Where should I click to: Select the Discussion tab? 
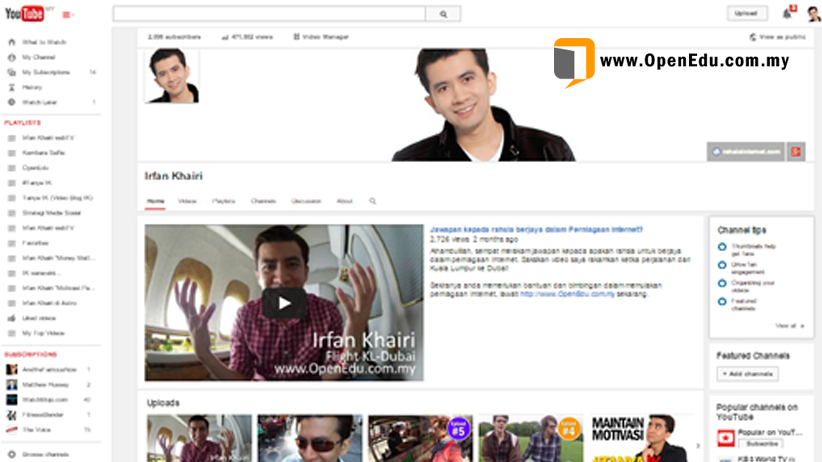coord(306,201)
